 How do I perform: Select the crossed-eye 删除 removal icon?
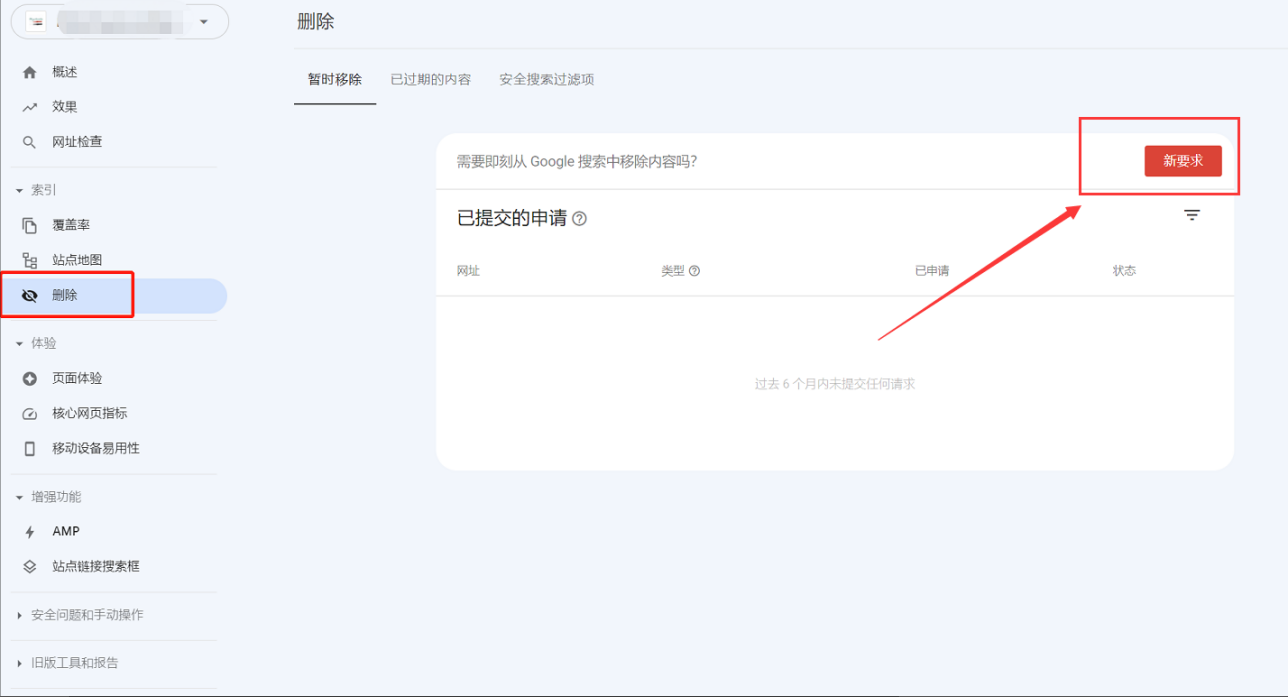[30, 295]
